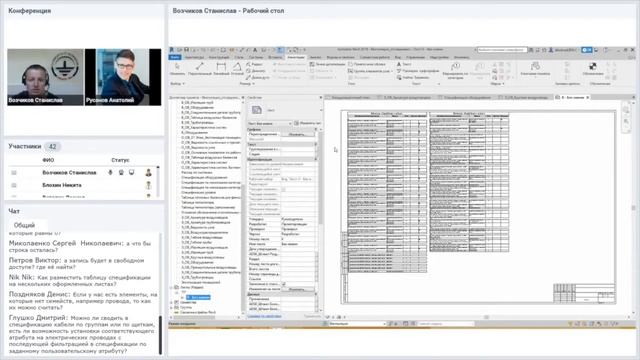Select the Text tool (Текст) in ribbon
This screenshot has width=640, height=360.
(404, 64)
